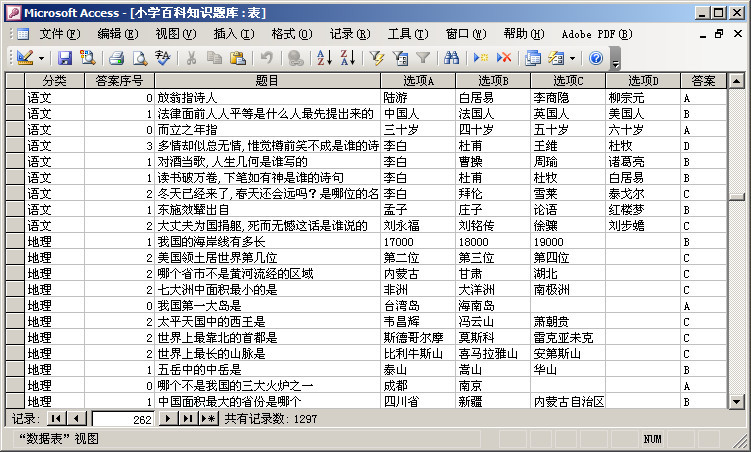This screenshot has width=751, height=452.
Task: Open the 工具(T) menu
Action: click(x=408, y=34)
